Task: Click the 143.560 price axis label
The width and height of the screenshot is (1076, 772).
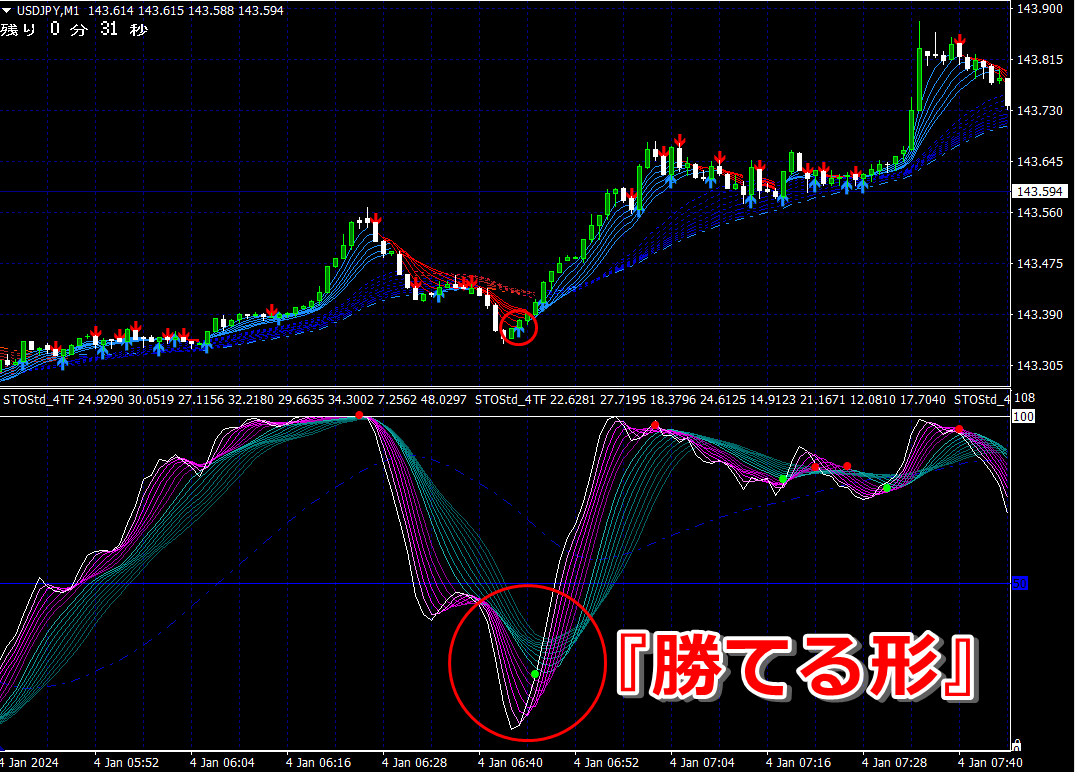Action: tap(1040, 213)
